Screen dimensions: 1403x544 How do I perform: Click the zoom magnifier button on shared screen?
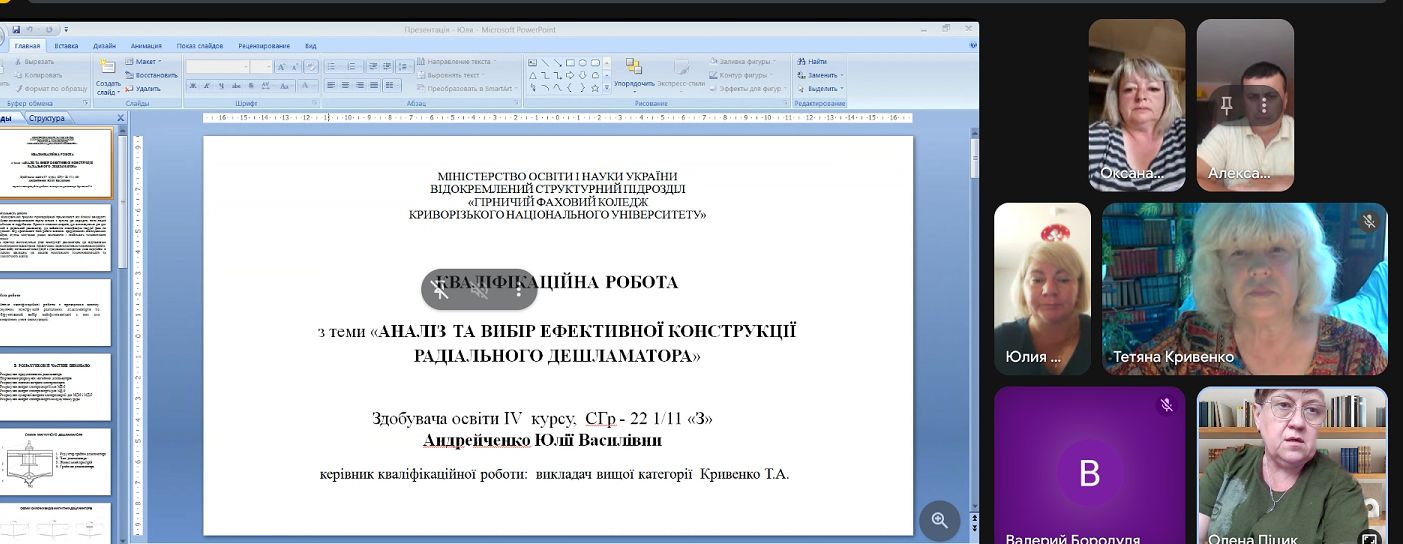click(x=939, y=520)
